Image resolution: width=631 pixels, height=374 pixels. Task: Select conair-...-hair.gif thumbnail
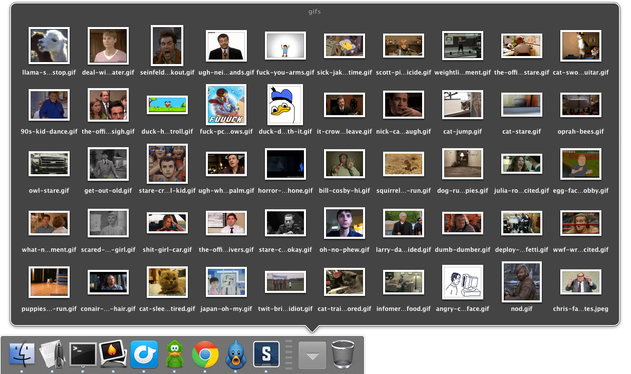coord(108,282)
